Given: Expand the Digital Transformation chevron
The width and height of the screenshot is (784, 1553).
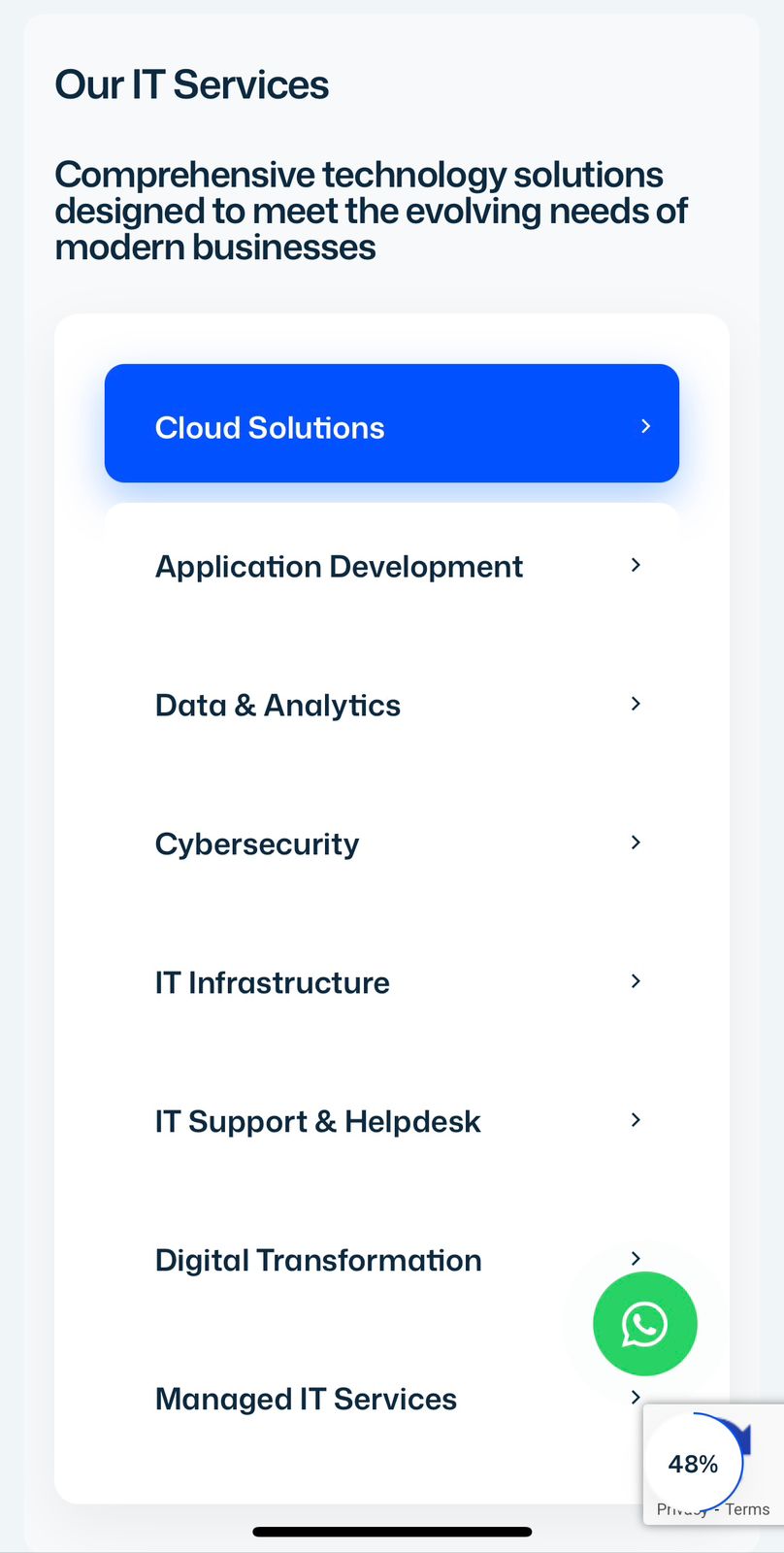Looking at the screenshot, I should [636, 1258].
